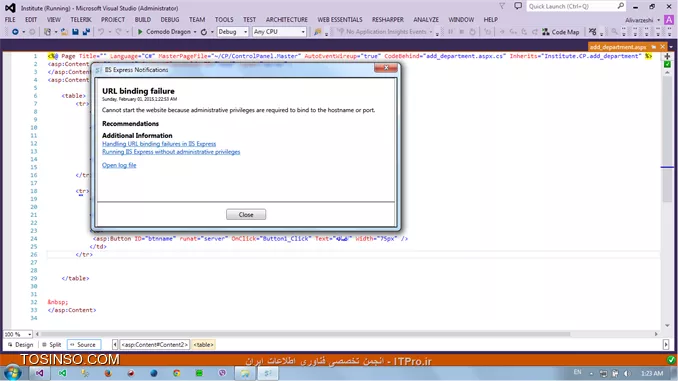Viewport: 678px width, 381px height.
Task: Open Firefox from the taskbar
Action: (x=108, y=373)
